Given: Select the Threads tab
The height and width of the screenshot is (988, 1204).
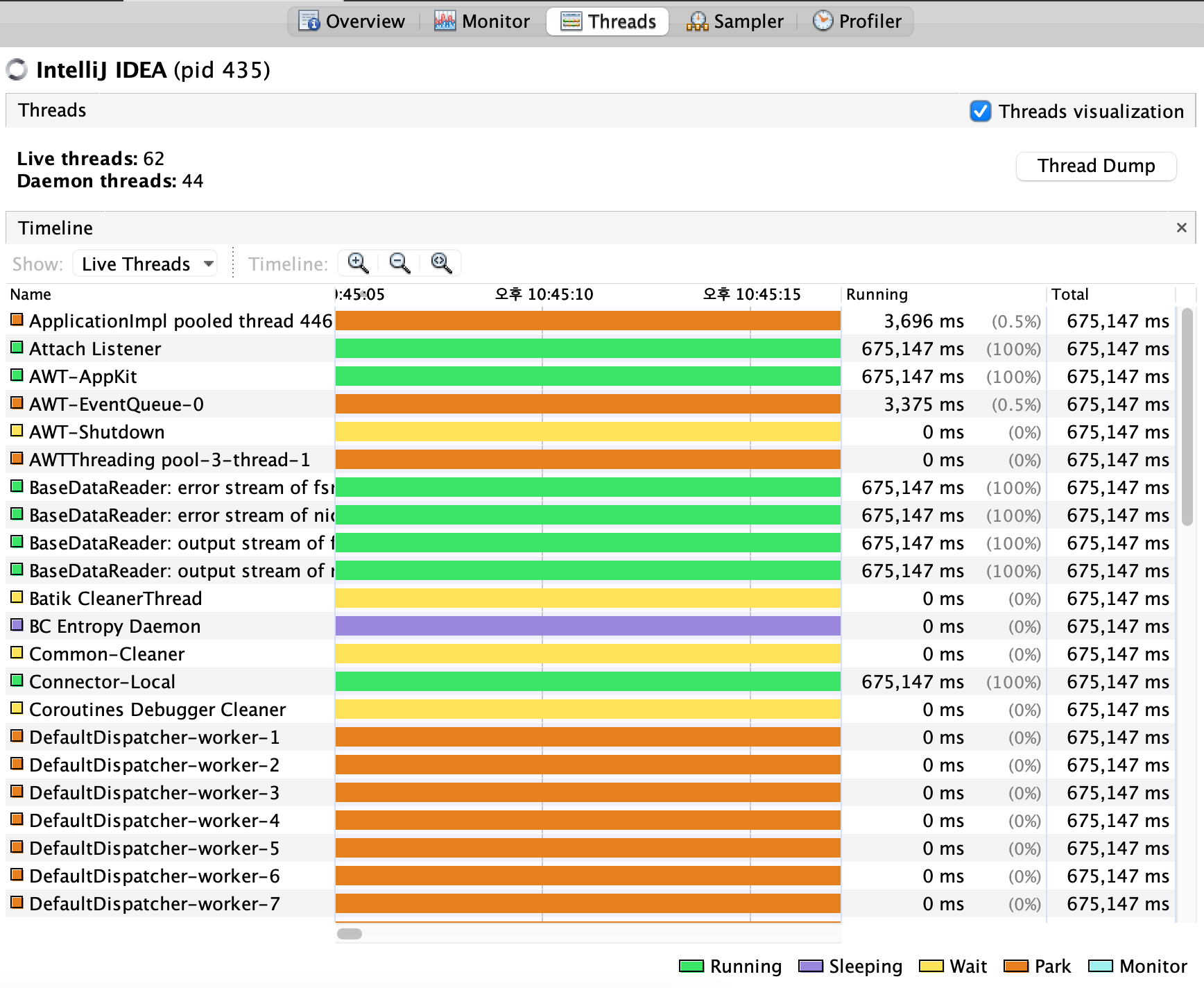Looking at the screenshot, I should coord(608,22).
